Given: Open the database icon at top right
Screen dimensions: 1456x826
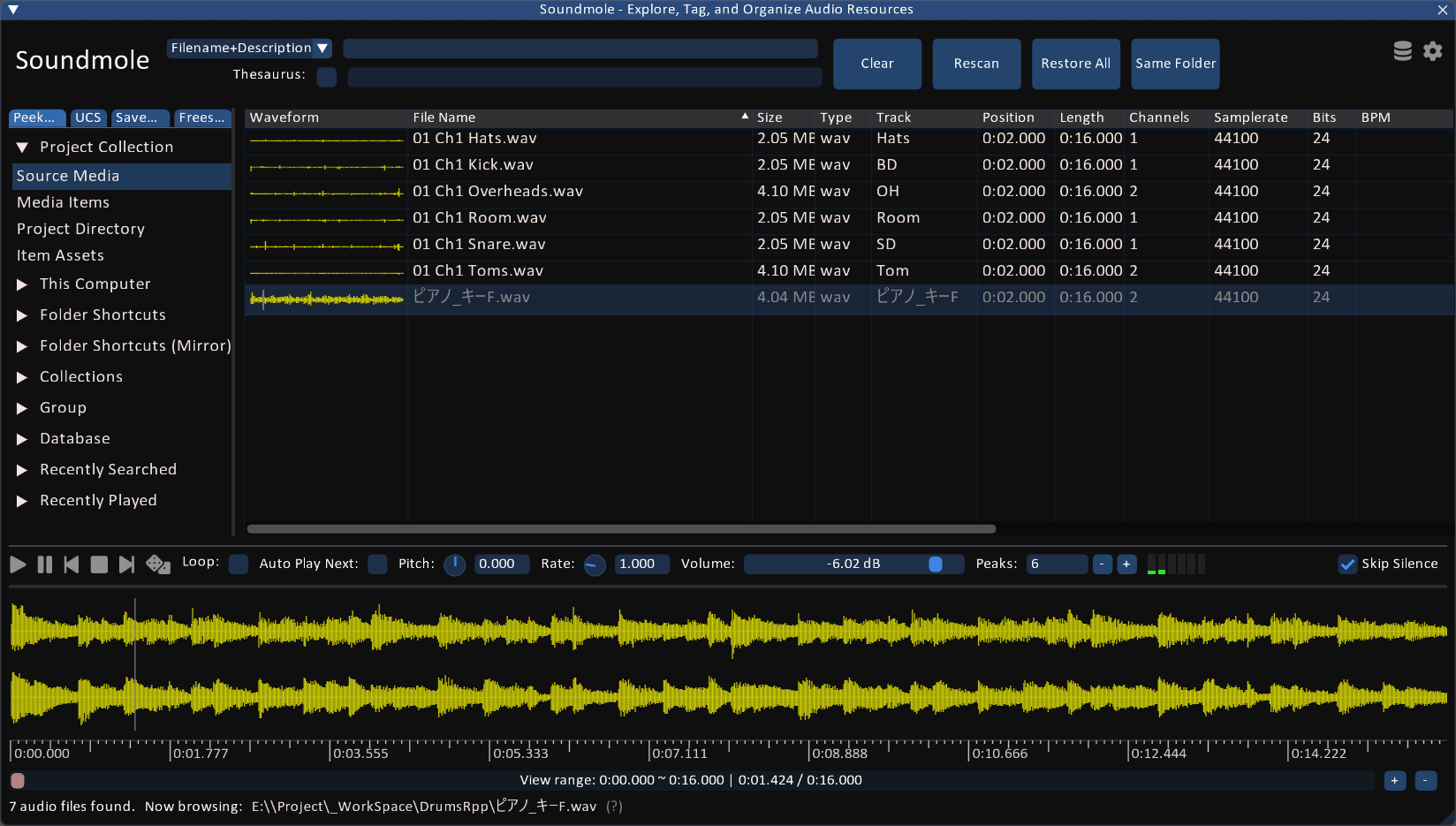Looking at the screenshot, I should pyautogui.click(x=1402, y=51).
